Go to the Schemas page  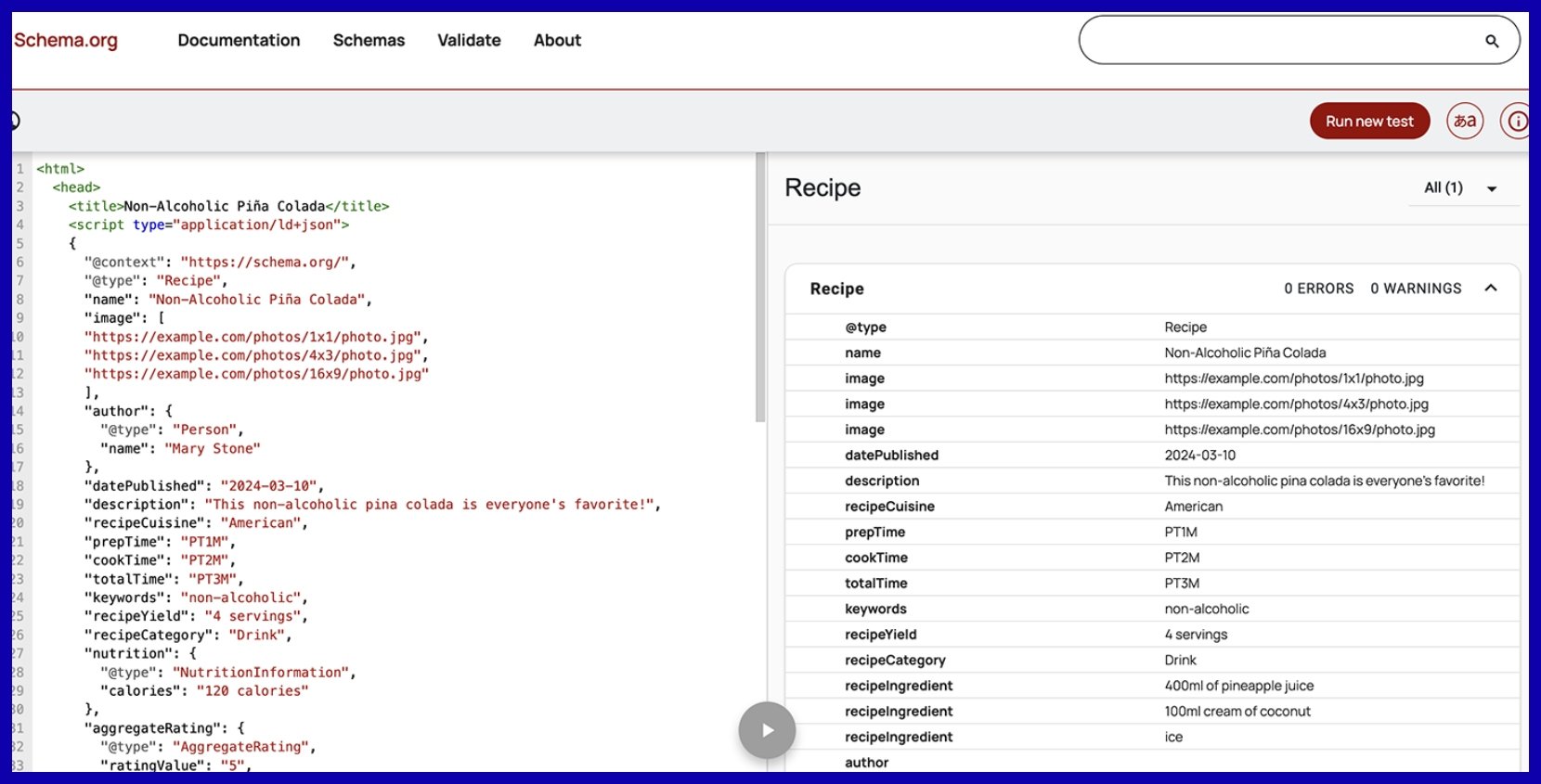[x=369, y=41]
